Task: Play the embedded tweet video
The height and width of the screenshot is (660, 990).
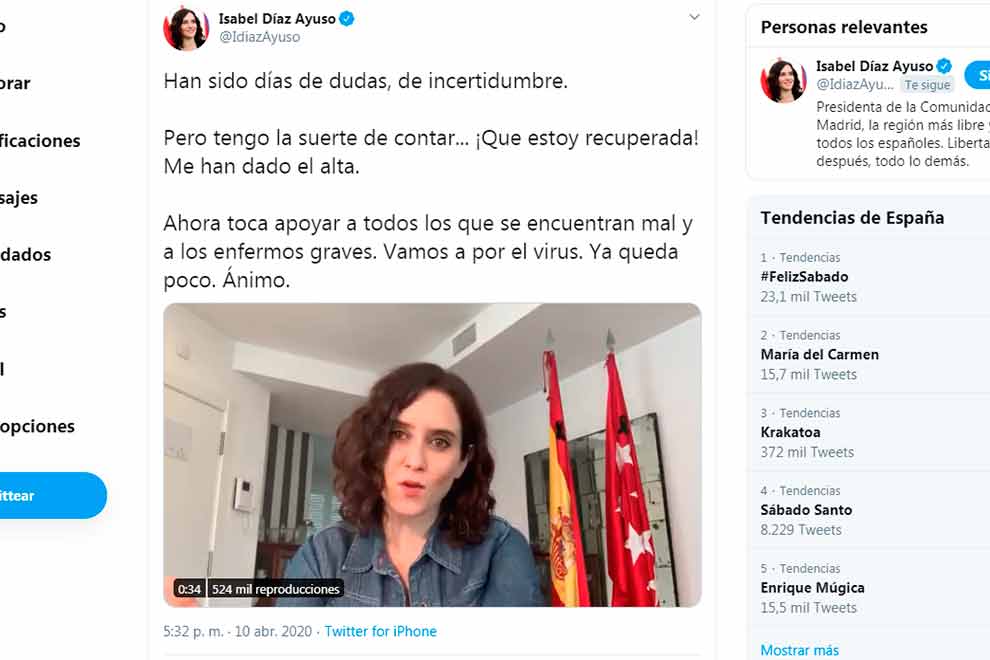Action: pyautogui.click(x=432, y=455)
